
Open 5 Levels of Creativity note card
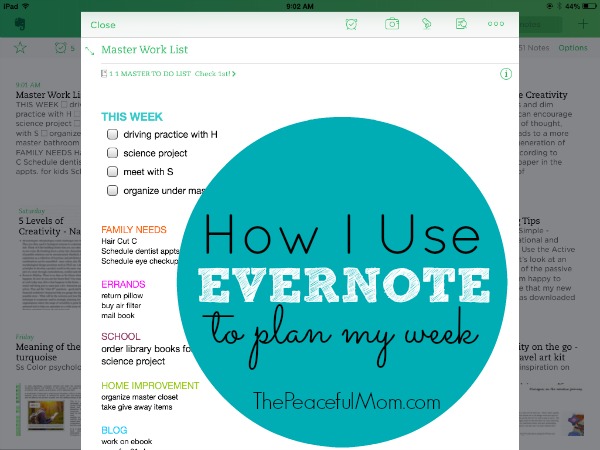click(x=49, y=259)
